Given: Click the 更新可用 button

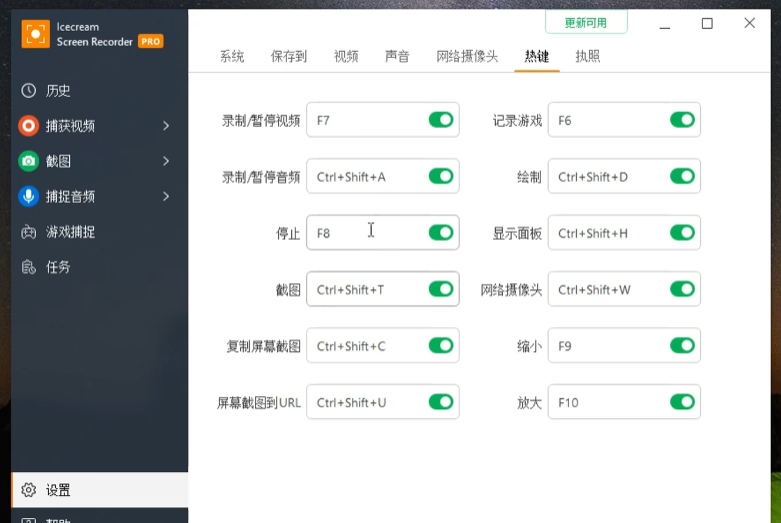Looking at the screenshot, I should (586, 22).
